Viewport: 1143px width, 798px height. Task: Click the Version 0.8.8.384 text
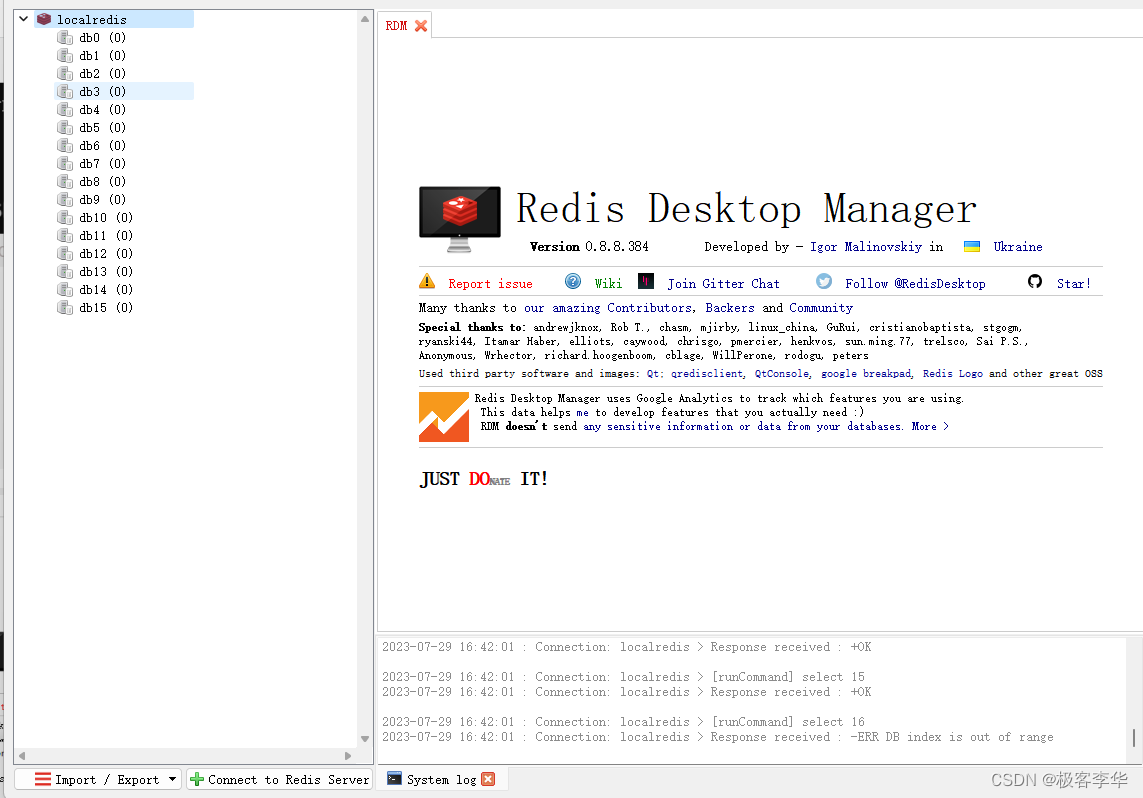pos(589,246)
